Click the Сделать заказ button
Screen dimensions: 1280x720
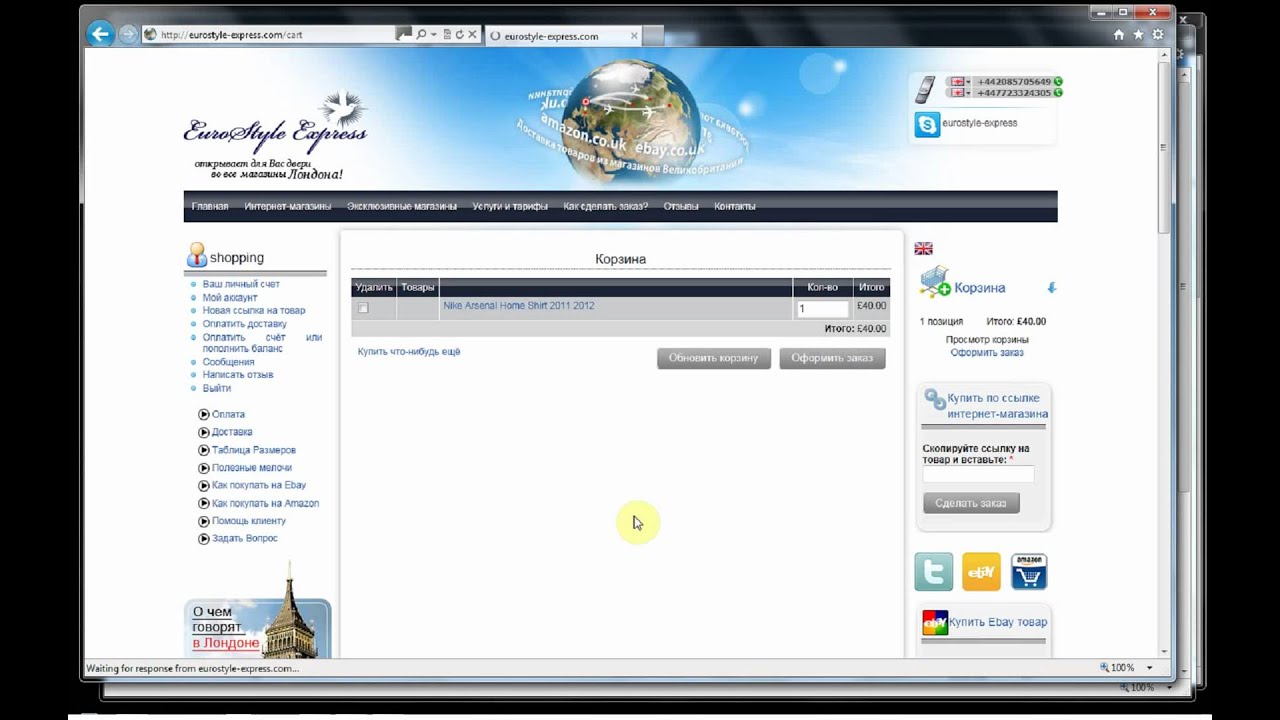[x=971, y=503]
